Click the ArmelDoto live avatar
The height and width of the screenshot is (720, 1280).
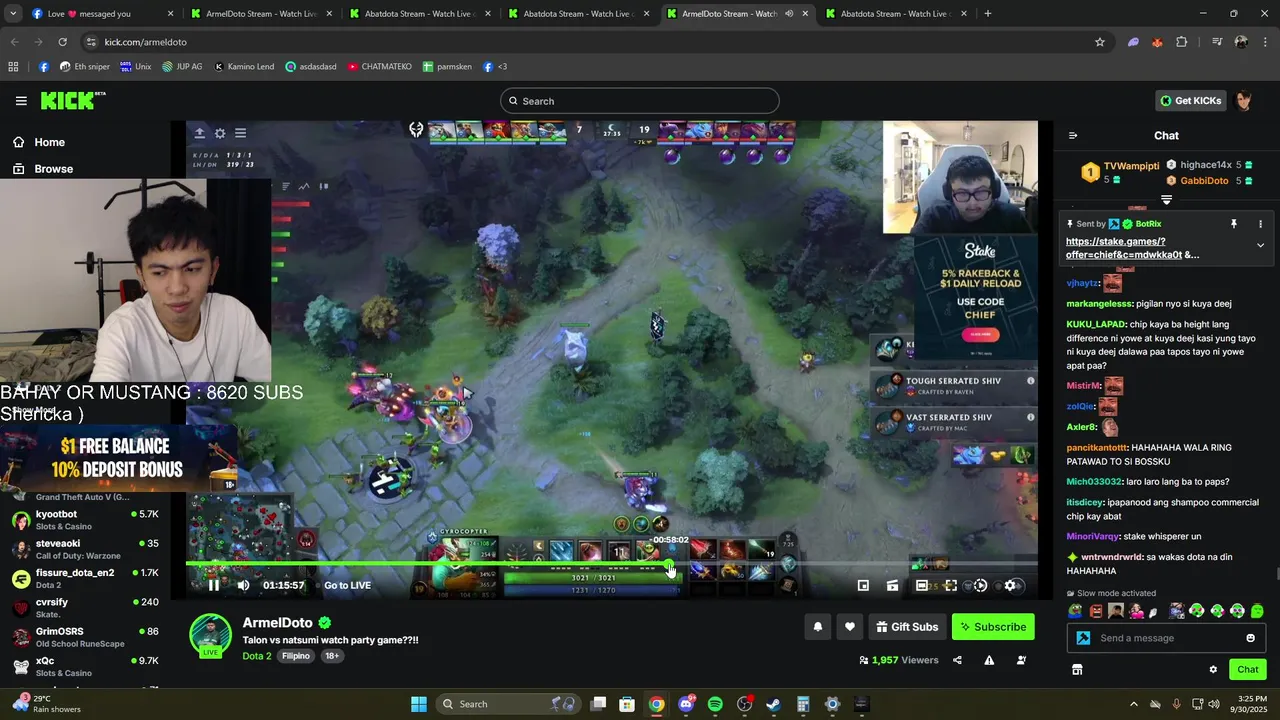click(x=210, y=636)
